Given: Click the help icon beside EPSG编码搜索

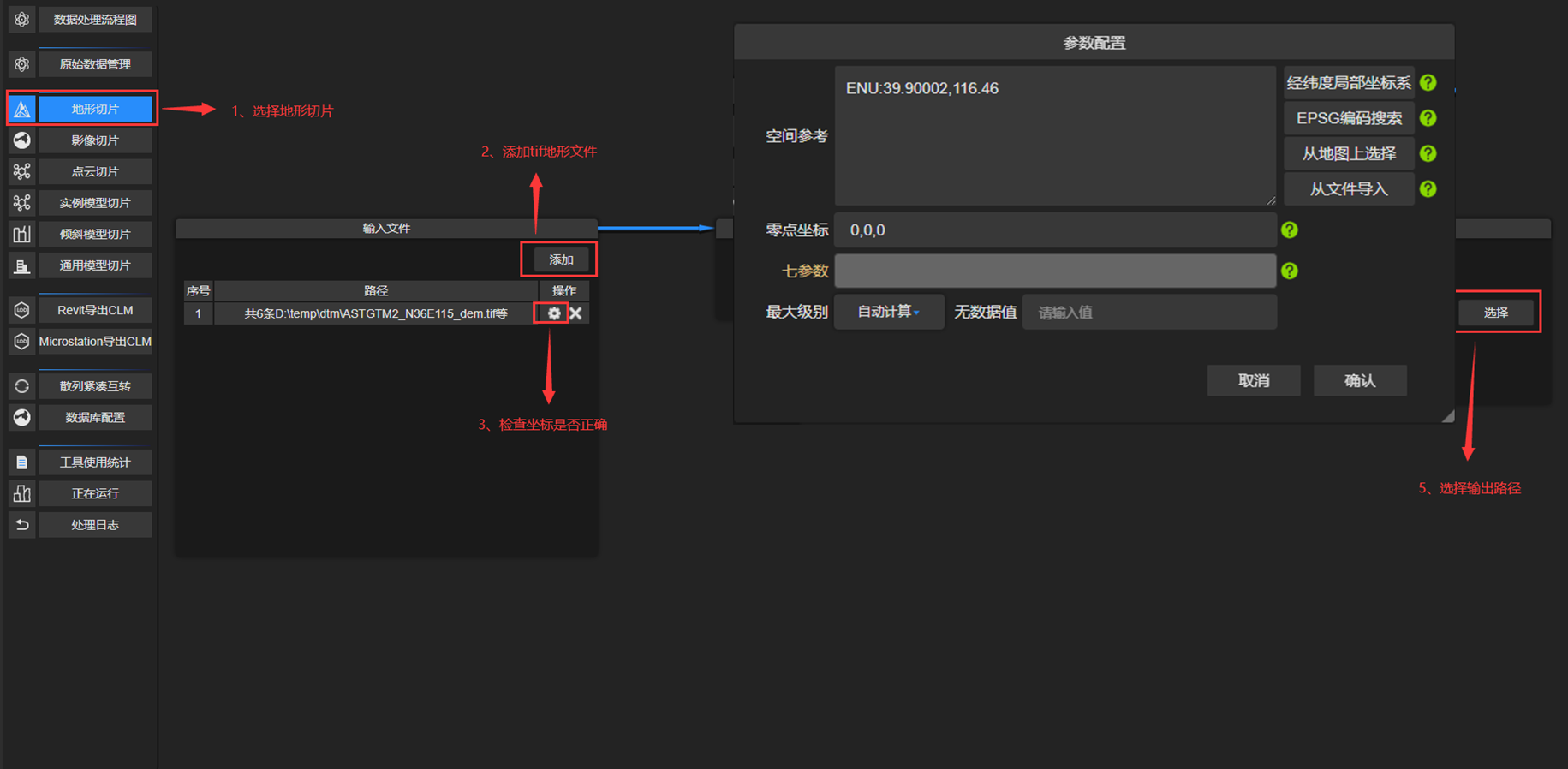Looking at the screenshot, I should pyautogui.click(x=1428, y=118).
